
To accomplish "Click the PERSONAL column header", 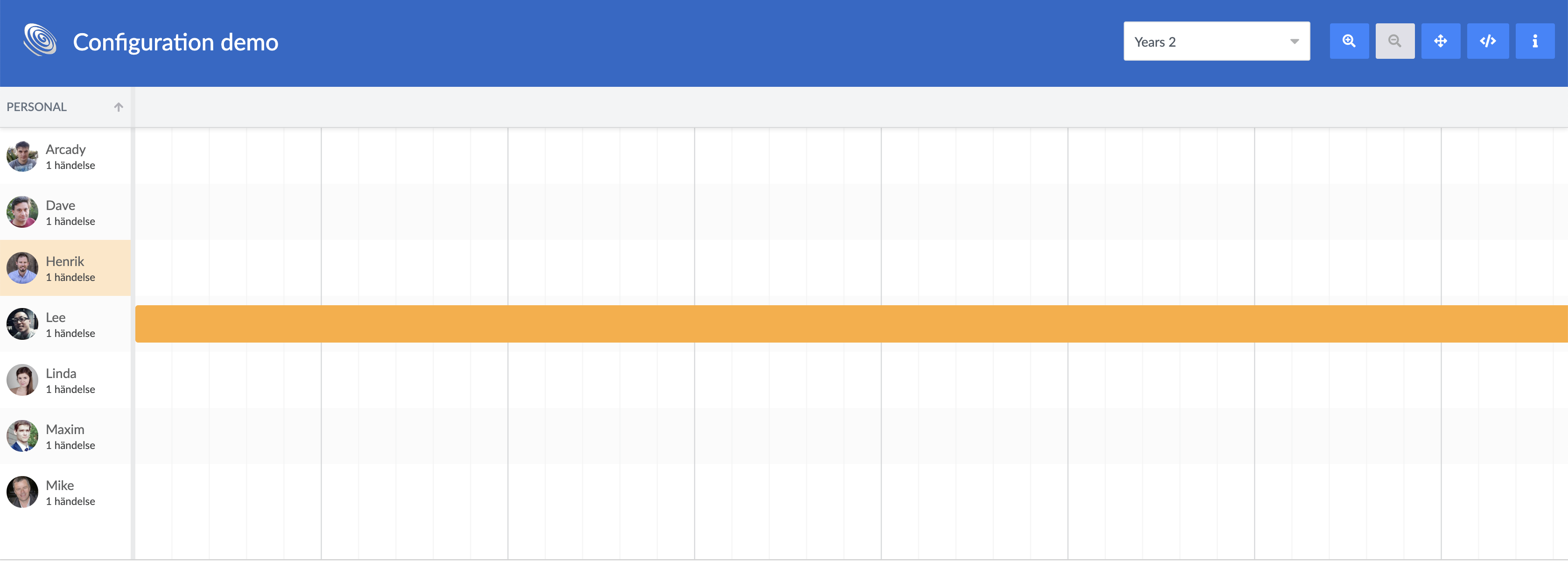I will [x=36, y=106].
